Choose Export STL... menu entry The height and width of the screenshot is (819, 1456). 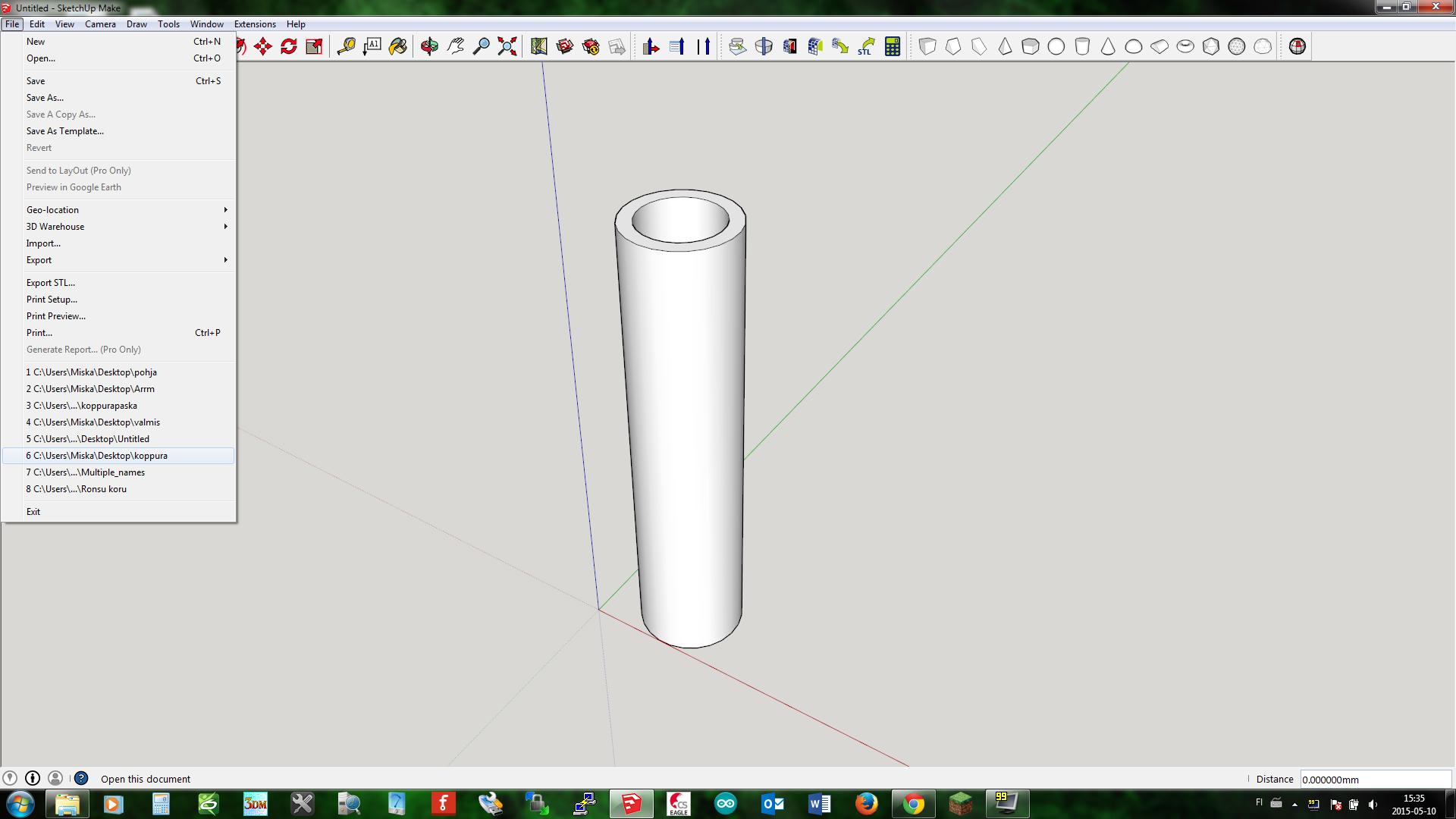click(x=119, y=283)
